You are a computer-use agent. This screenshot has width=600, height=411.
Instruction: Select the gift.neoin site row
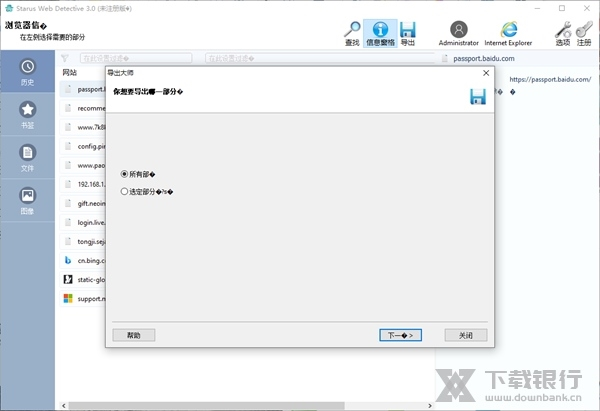click(83, 203)
